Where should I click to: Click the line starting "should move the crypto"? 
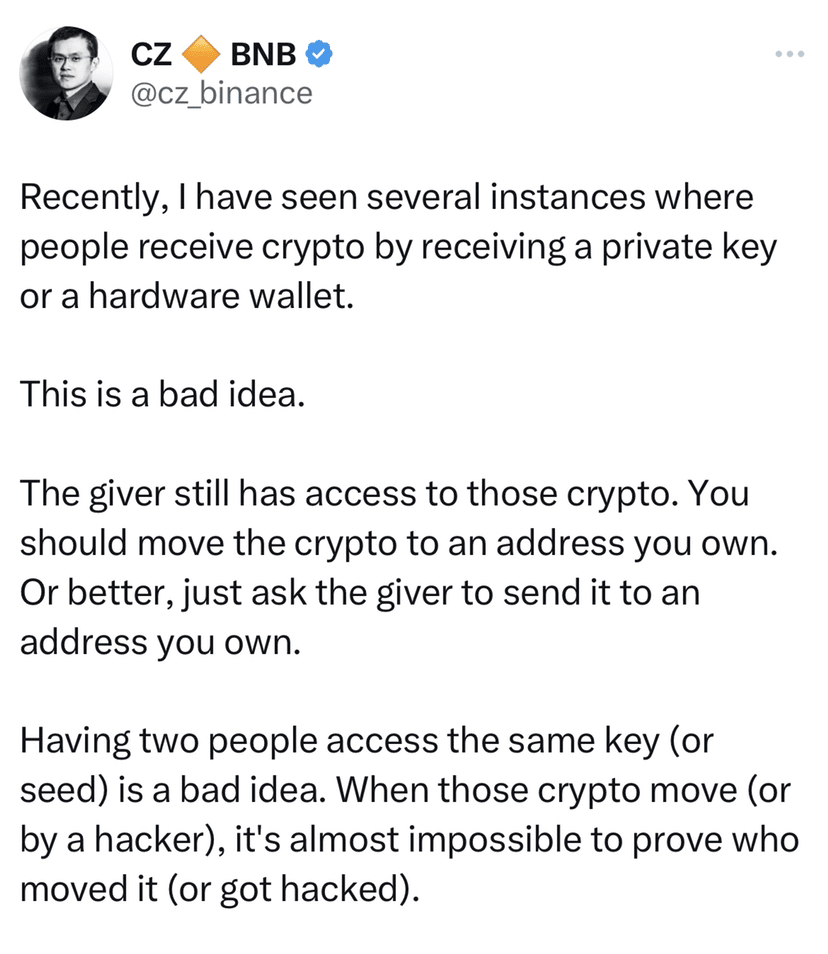pos(399,543)
